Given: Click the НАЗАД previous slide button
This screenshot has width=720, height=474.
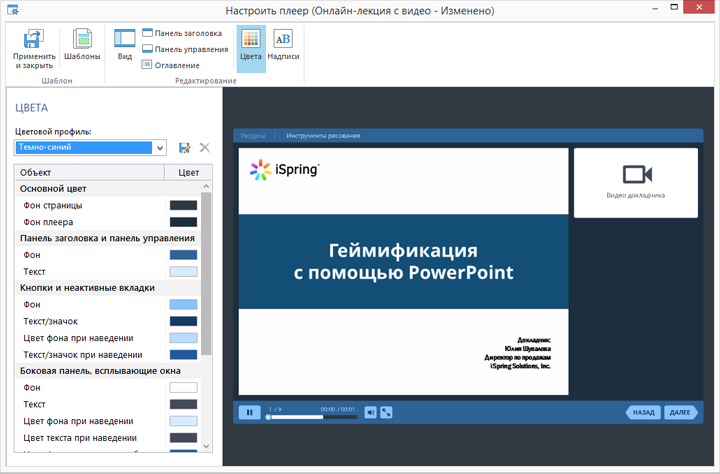Looking at the screenshot, I should pyautogui.click(x=643, y=412).
